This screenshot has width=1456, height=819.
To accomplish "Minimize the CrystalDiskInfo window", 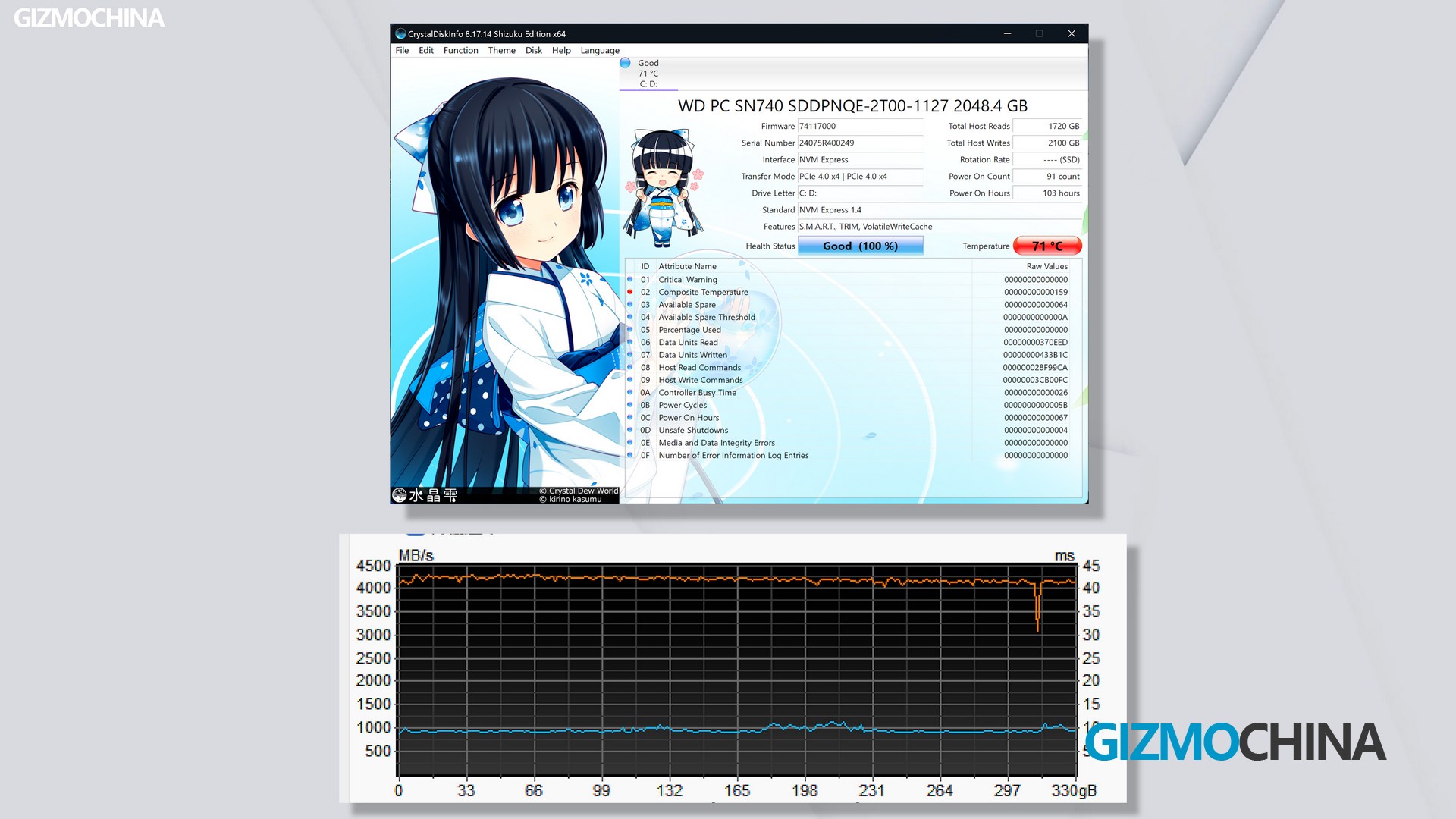I will click(x=1007, y=33).
